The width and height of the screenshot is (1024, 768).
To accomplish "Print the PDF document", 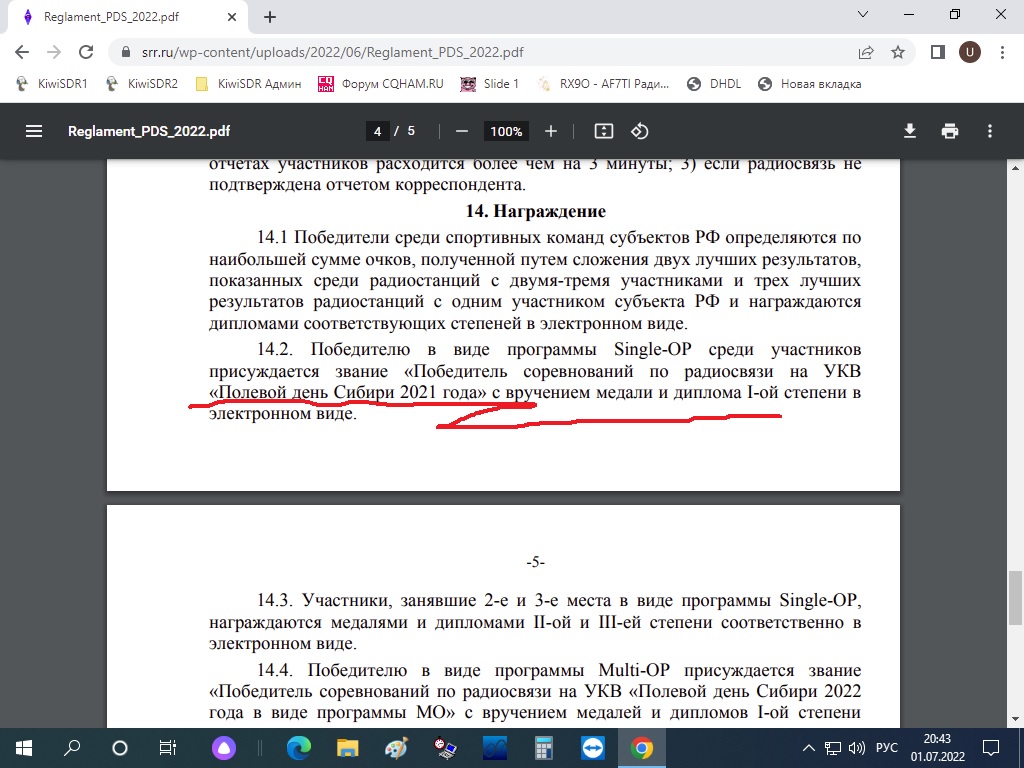I will click(950, 131).
